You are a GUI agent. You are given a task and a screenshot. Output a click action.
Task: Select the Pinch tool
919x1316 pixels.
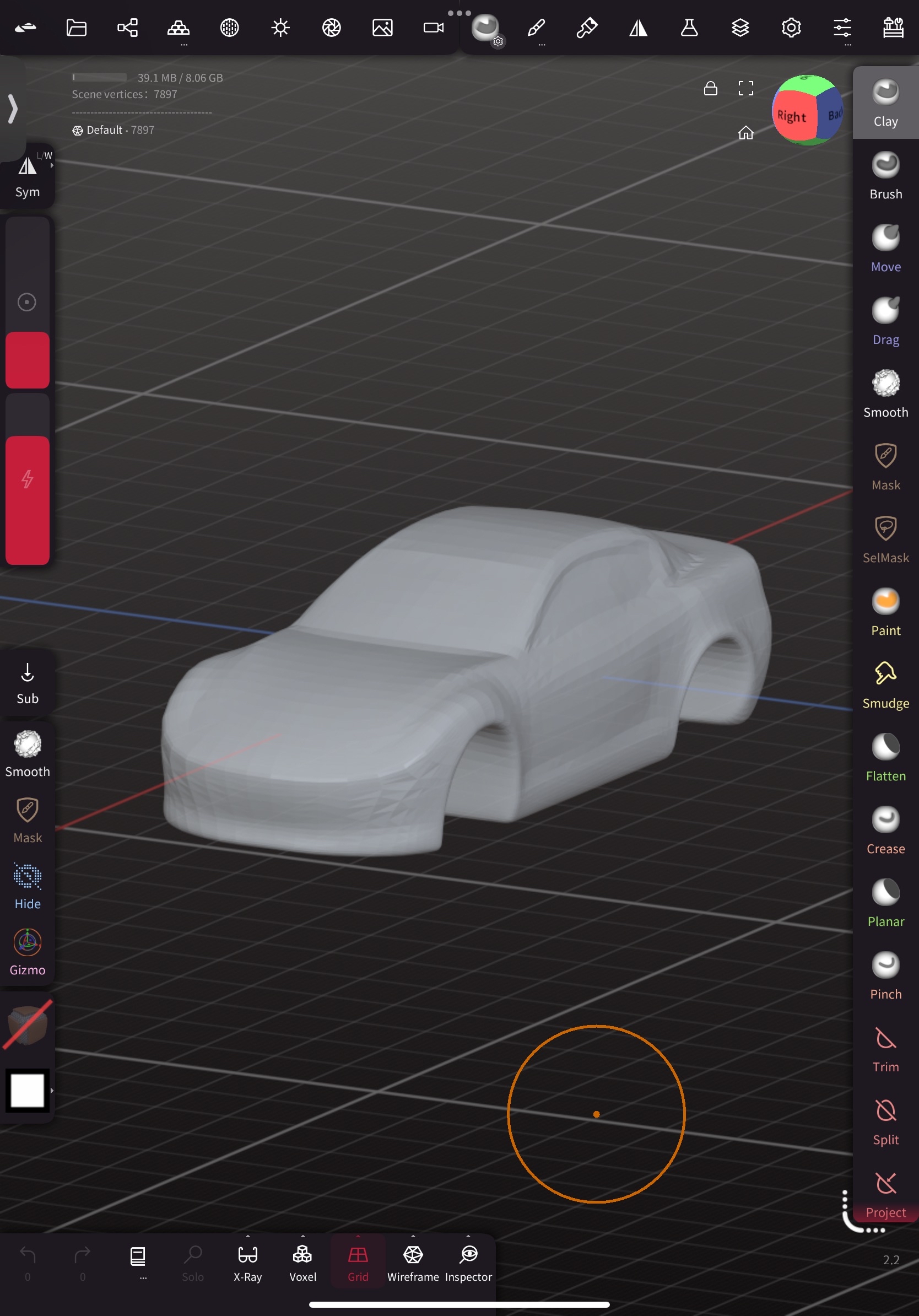point(885,975)
